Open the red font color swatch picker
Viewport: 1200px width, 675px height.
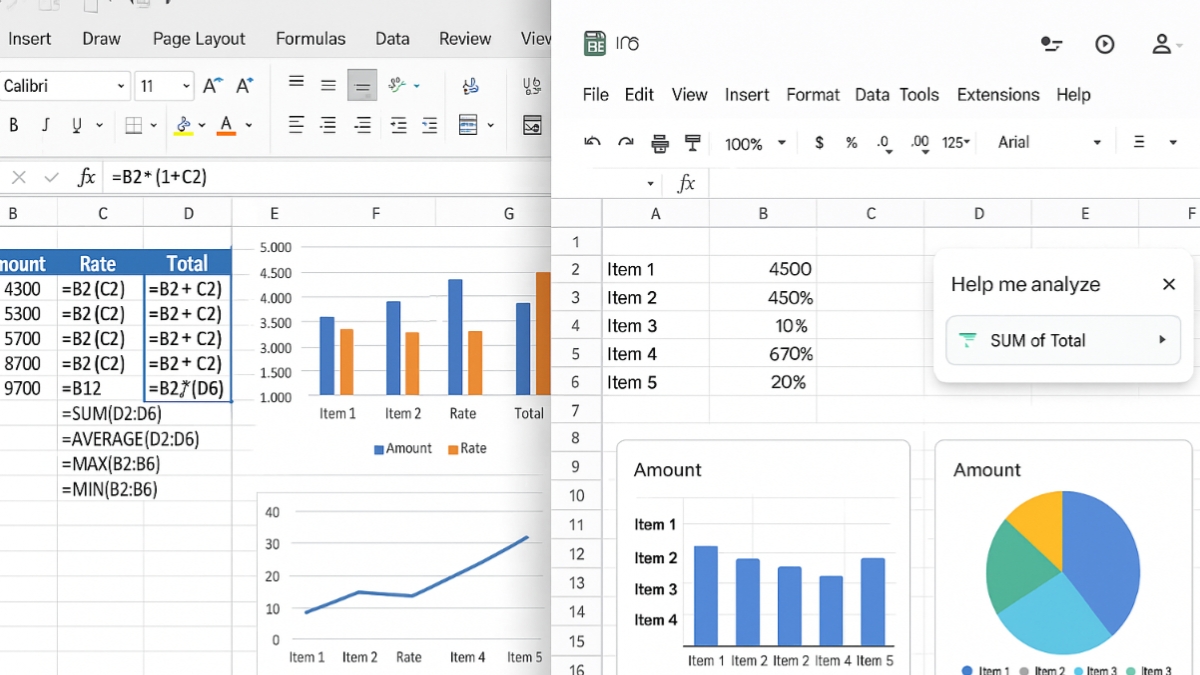pyautogui.click(x=228, y=124)
